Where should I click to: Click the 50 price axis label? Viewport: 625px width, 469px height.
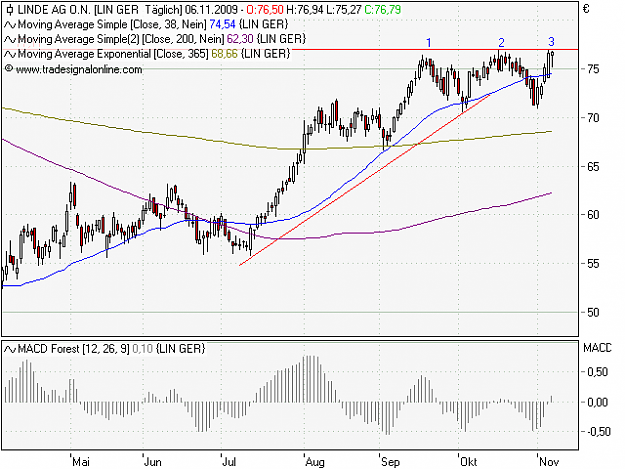coord(593,312)
